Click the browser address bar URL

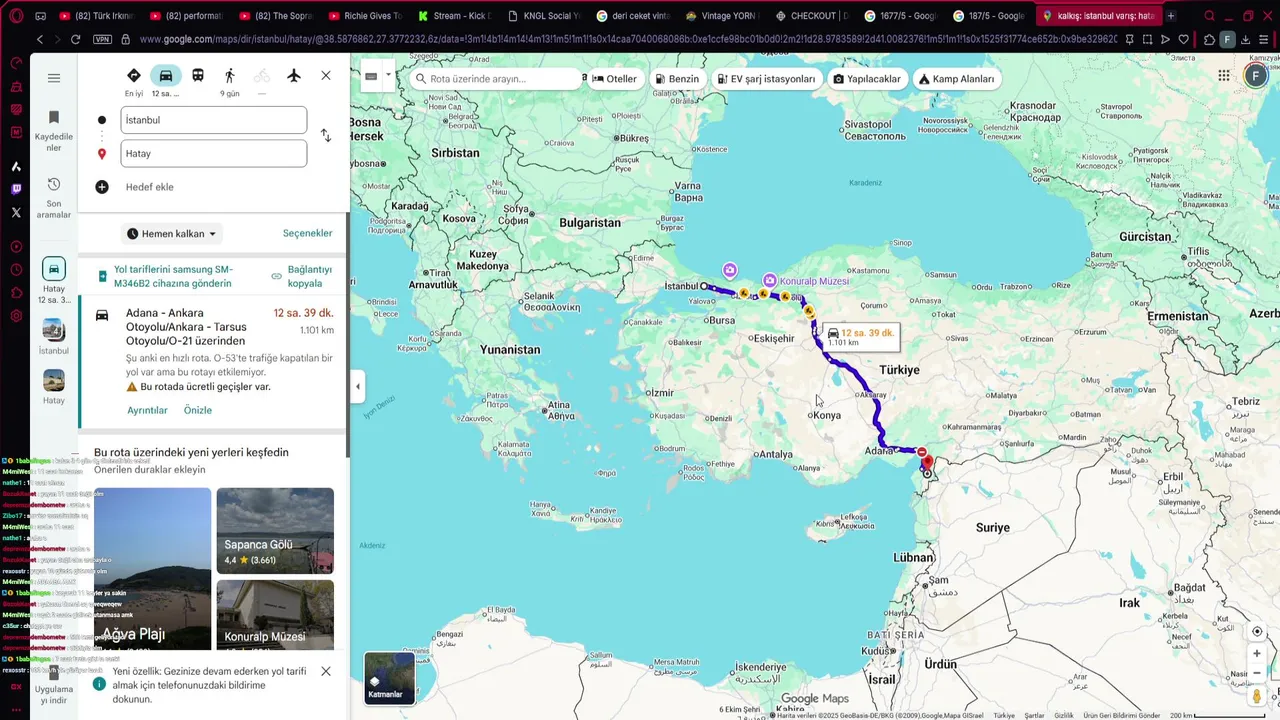coord(628,39)
